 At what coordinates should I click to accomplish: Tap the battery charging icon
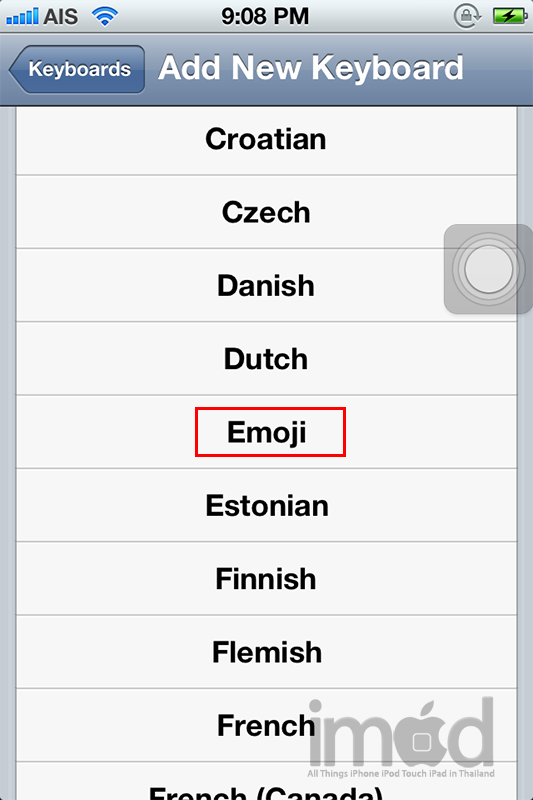[x=510, y=16]
